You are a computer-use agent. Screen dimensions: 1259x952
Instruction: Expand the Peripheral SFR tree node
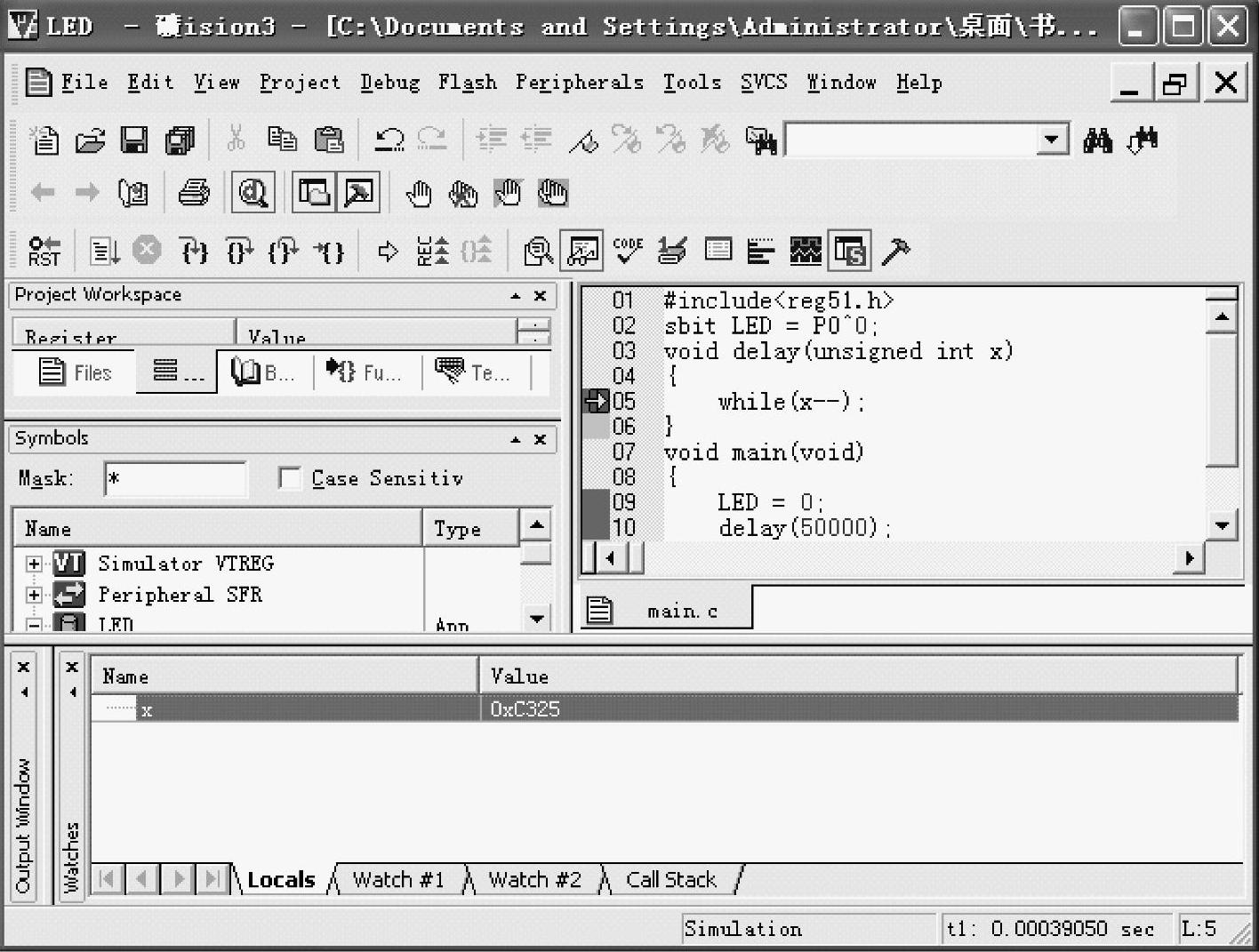[35, 595]
